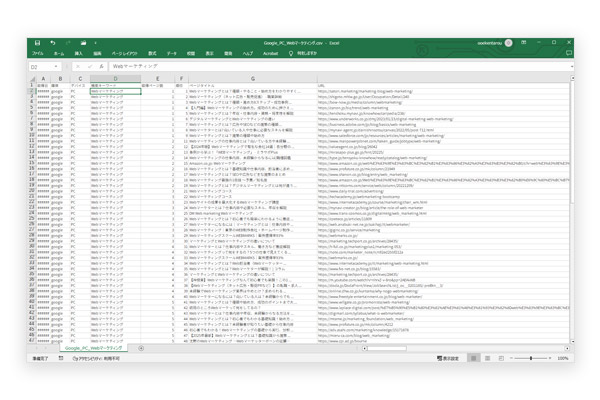
Task: Click the 表示設定 display settings button
Action: tap(448, 358)
